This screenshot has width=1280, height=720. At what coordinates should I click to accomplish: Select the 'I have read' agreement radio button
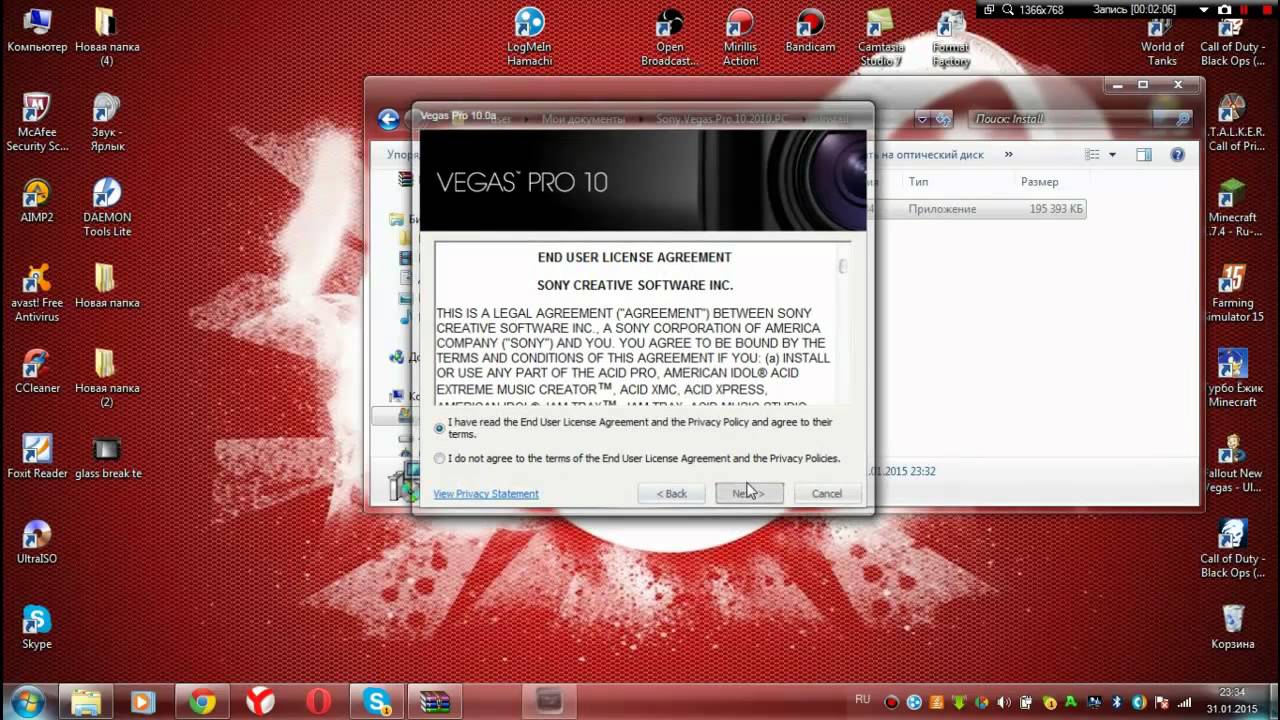click(x=440, y=428)
